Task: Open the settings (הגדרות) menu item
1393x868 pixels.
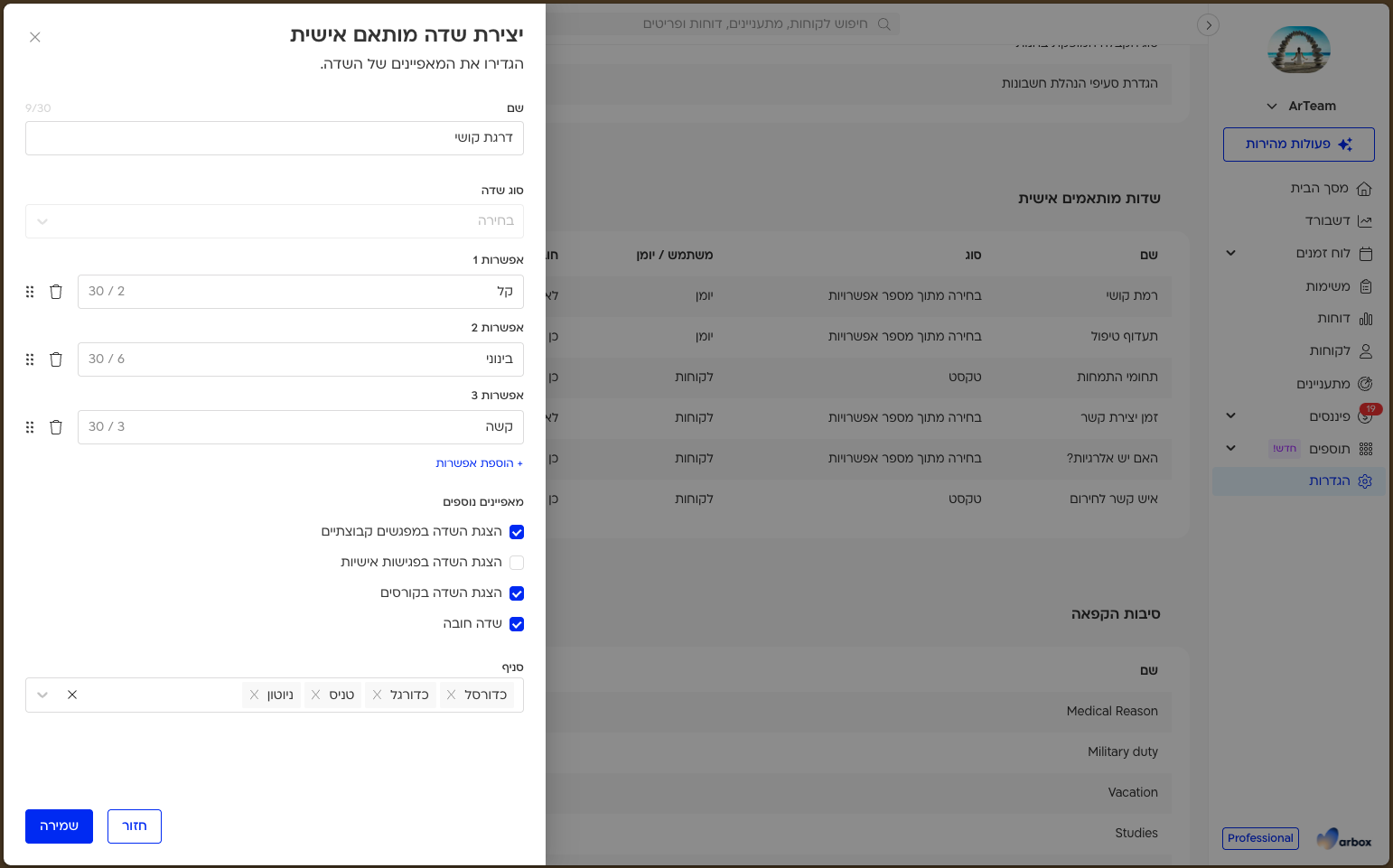Action: pyautogui.click(x=1299, y=481)
